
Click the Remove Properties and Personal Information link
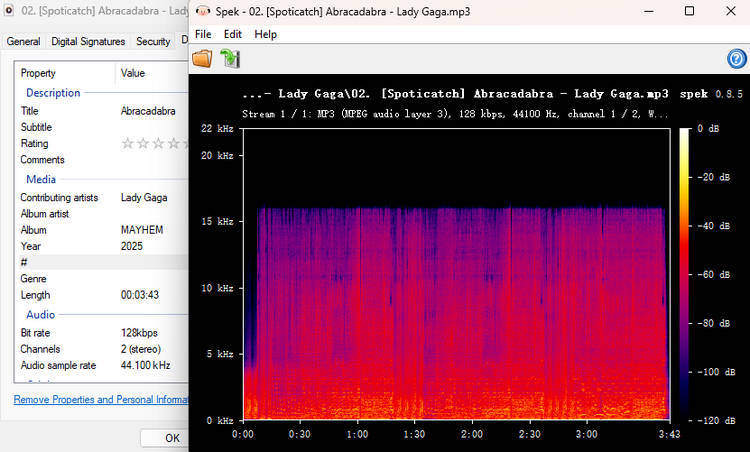[101, 399]
